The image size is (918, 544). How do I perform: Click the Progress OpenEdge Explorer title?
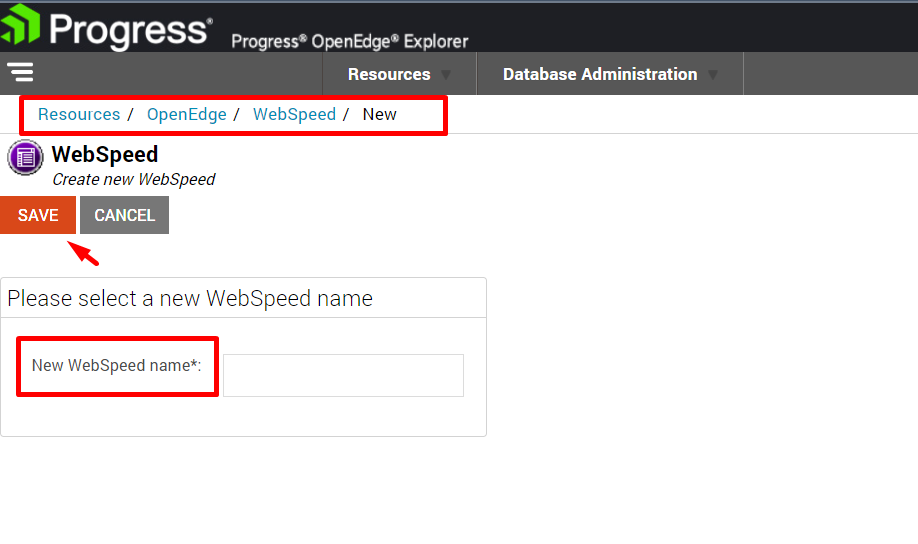(x=349, y=41)
